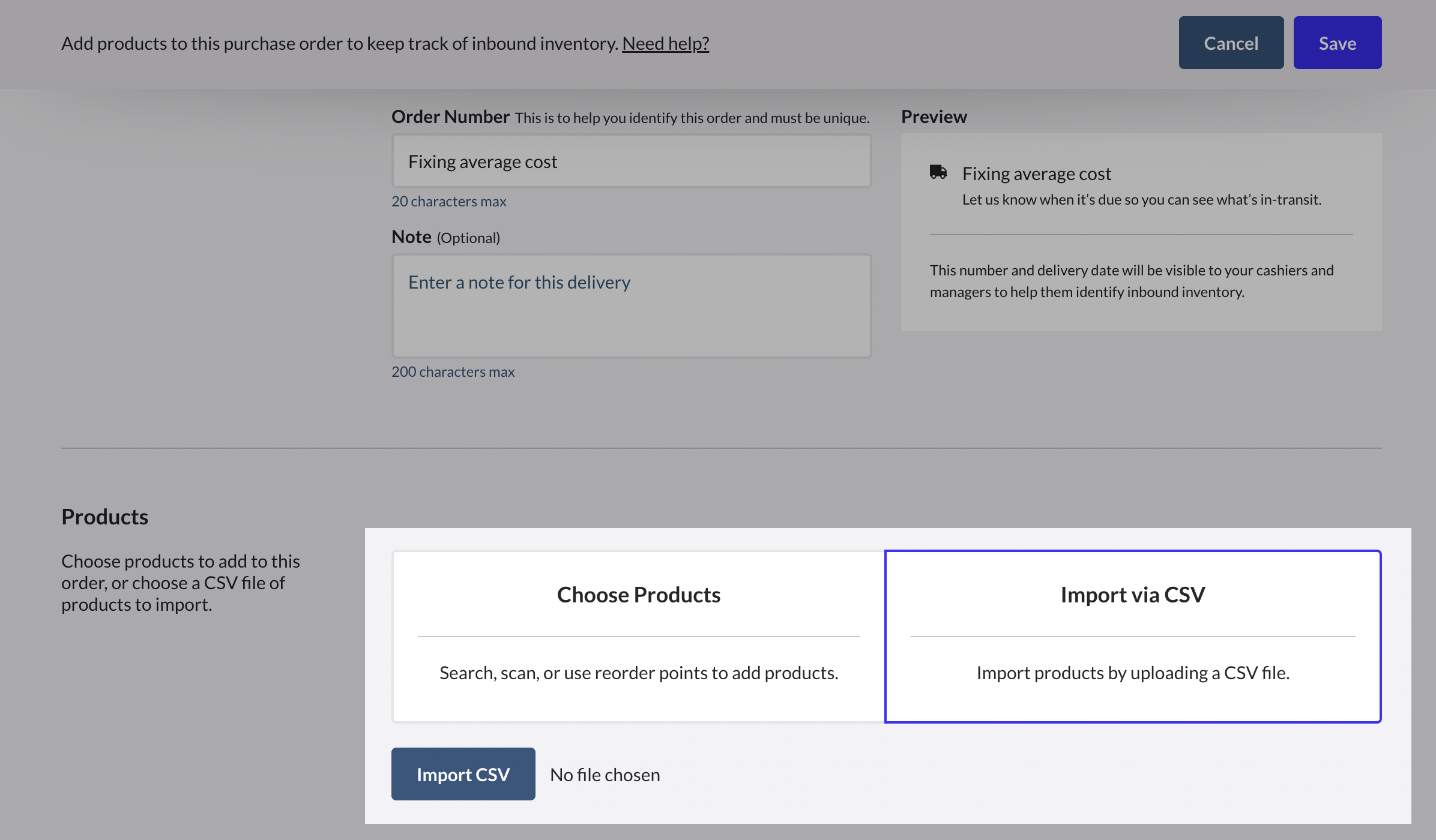The width and height of the screenshot is (1436, 840).
Task: Click the Save button
Action: 1337,43
